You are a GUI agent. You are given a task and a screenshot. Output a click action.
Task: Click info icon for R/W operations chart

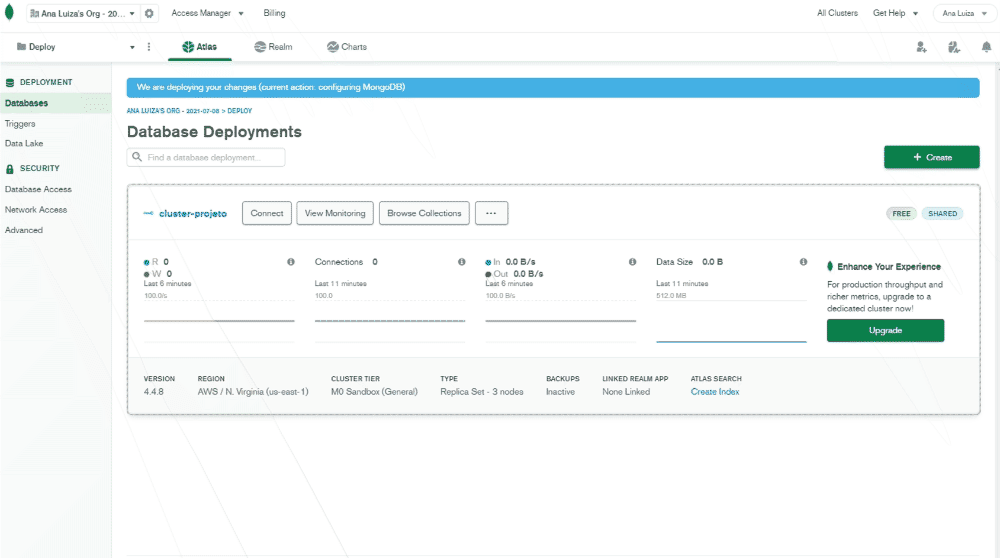[291, 262]
